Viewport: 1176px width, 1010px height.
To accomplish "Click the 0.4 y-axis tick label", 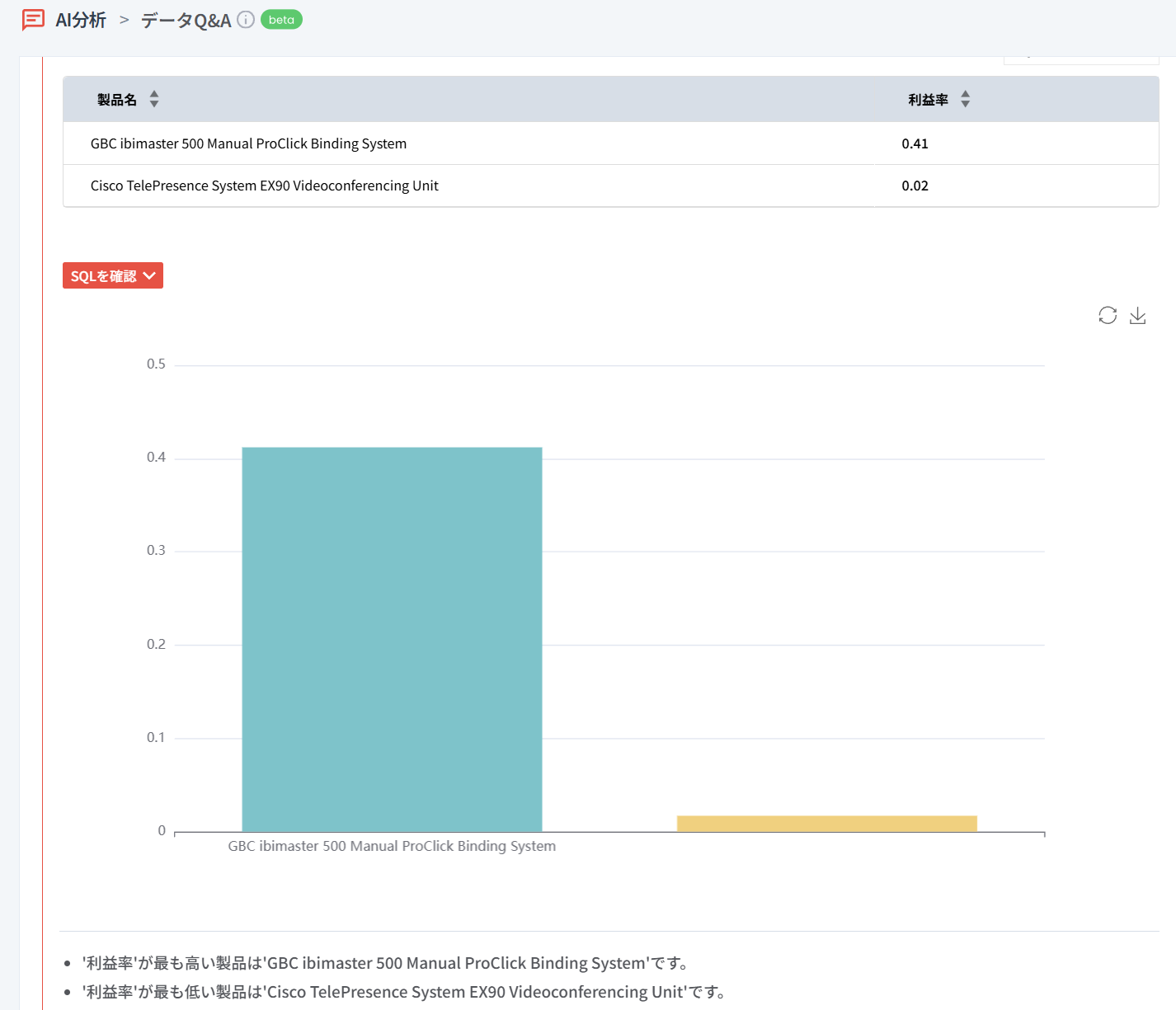I will point(156,458).
